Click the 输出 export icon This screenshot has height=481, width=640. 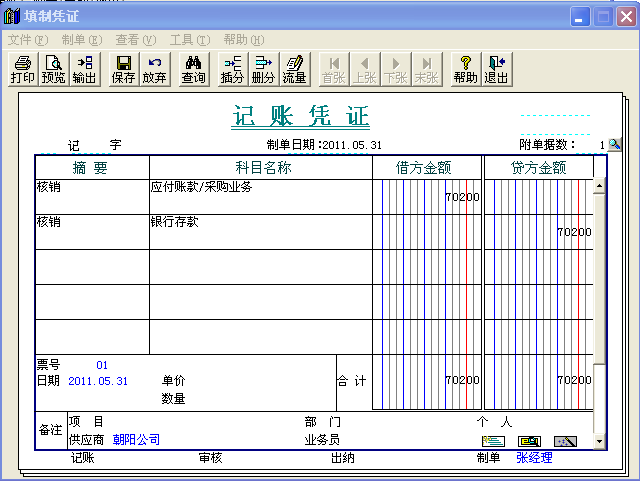(x=84, y=69)
